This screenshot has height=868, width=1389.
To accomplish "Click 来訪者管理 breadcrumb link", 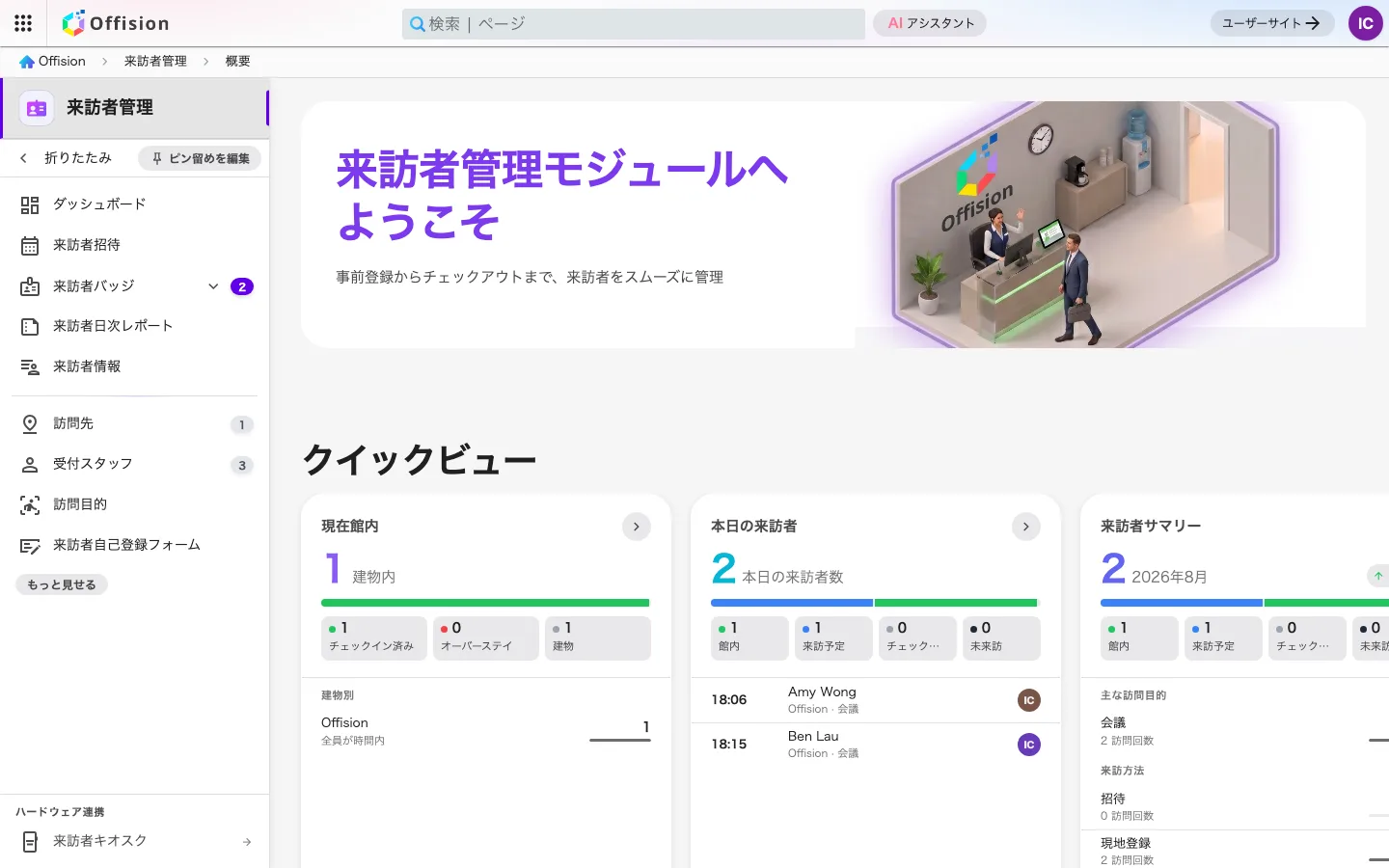I will 155,62.
